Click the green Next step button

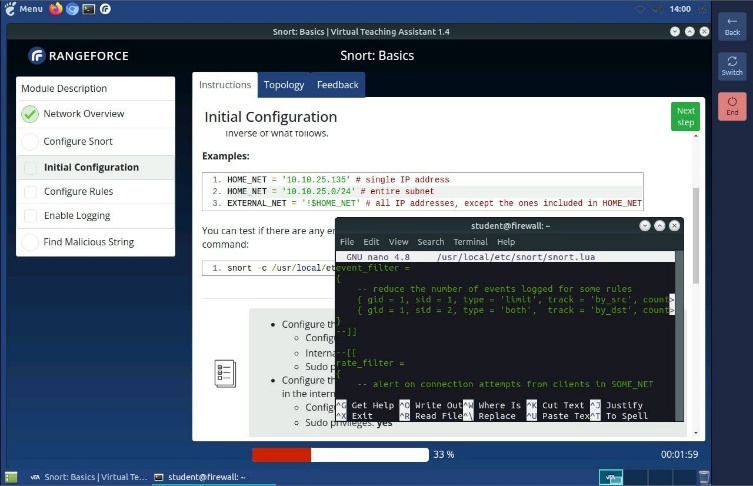[685, 117]
